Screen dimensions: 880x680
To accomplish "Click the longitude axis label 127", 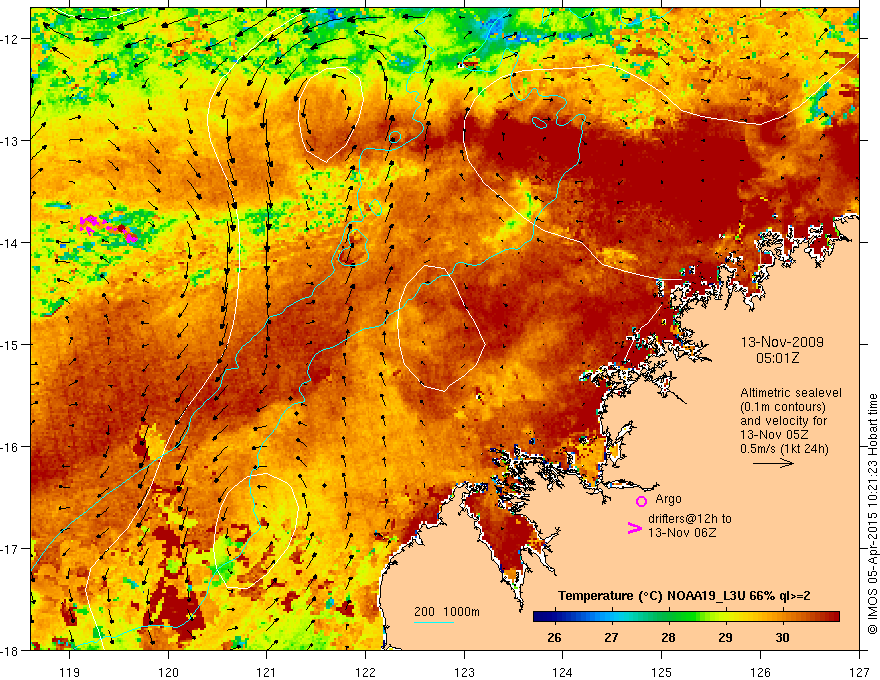I will click(859, 672).
